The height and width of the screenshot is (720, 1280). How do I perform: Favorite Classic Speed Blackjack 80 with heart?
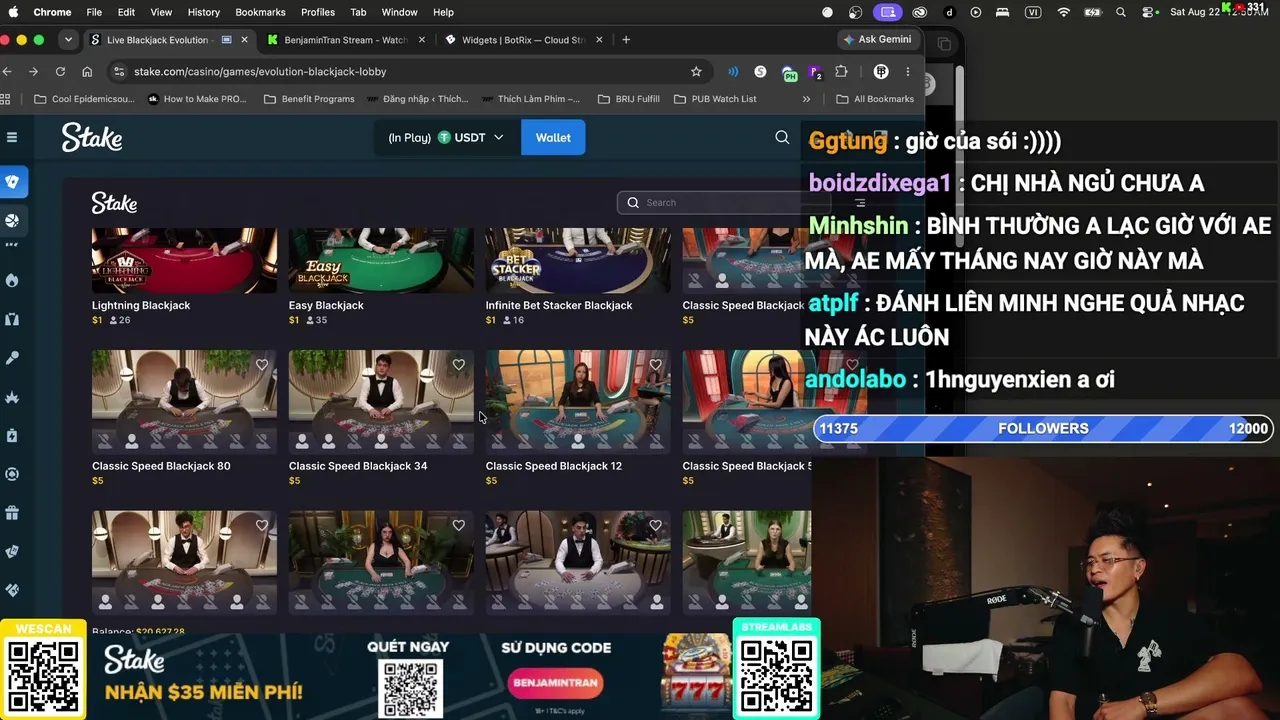(x=262, y=365)
